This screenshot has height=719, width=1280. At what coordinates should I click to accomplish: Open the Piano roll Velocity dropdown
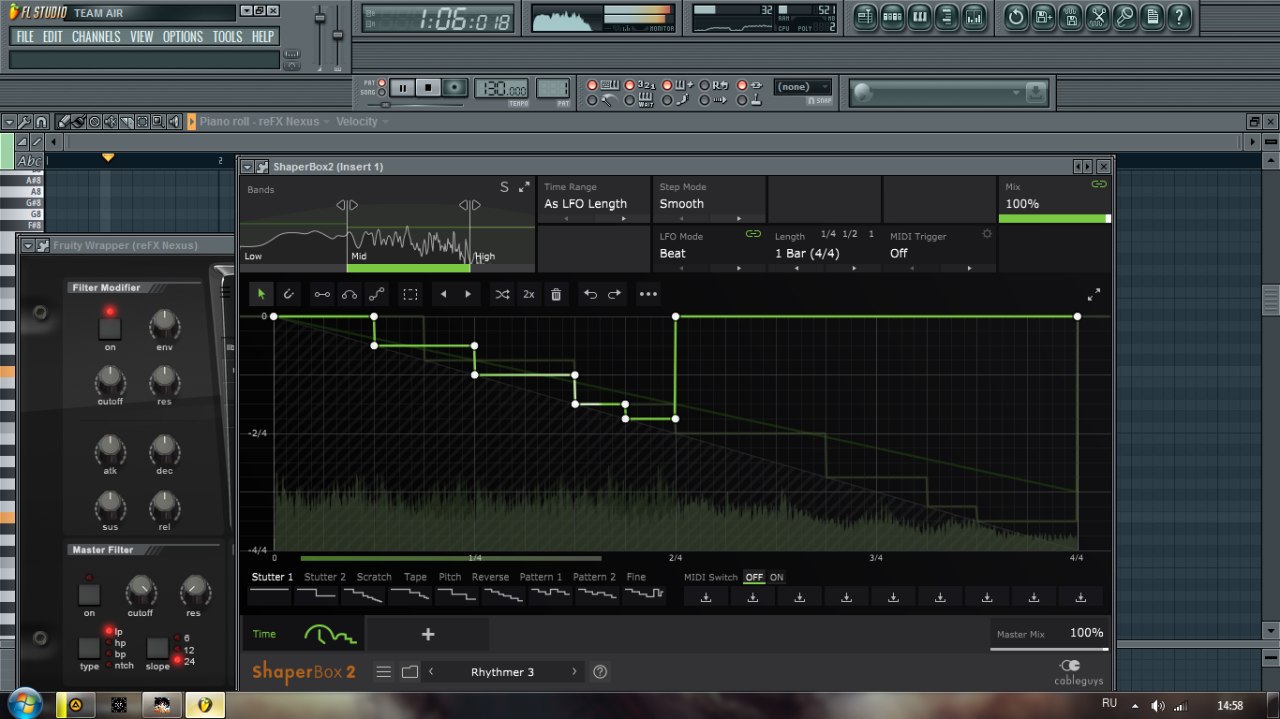pyautogui.click(x=362, y=122)
